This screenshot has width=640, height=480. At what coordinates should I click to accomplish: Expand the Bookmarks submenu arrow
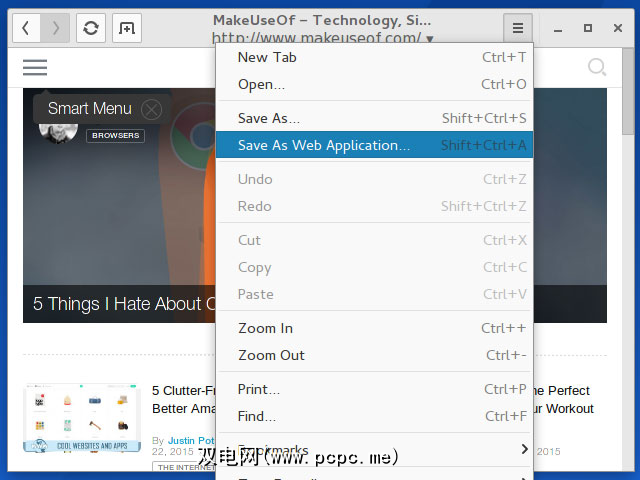(x=524, y=449)
